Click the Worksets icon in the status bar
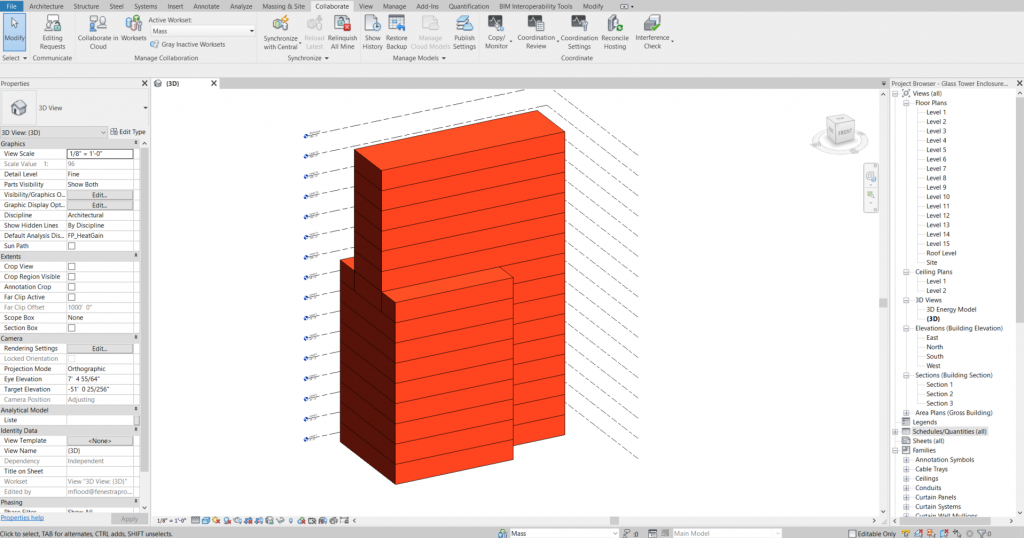 coord(502,533)
